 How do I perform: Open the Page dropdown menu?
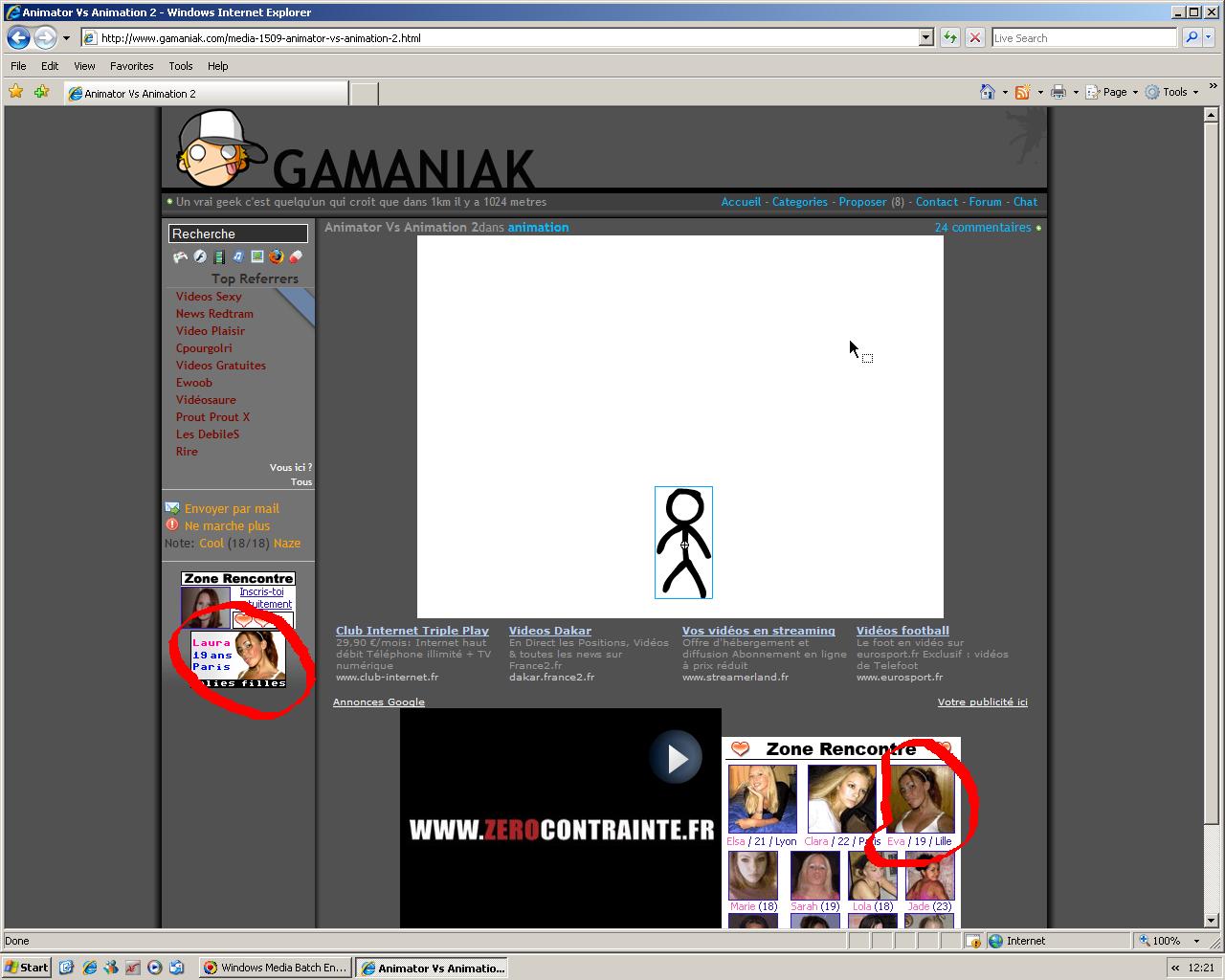[1111, 92]
